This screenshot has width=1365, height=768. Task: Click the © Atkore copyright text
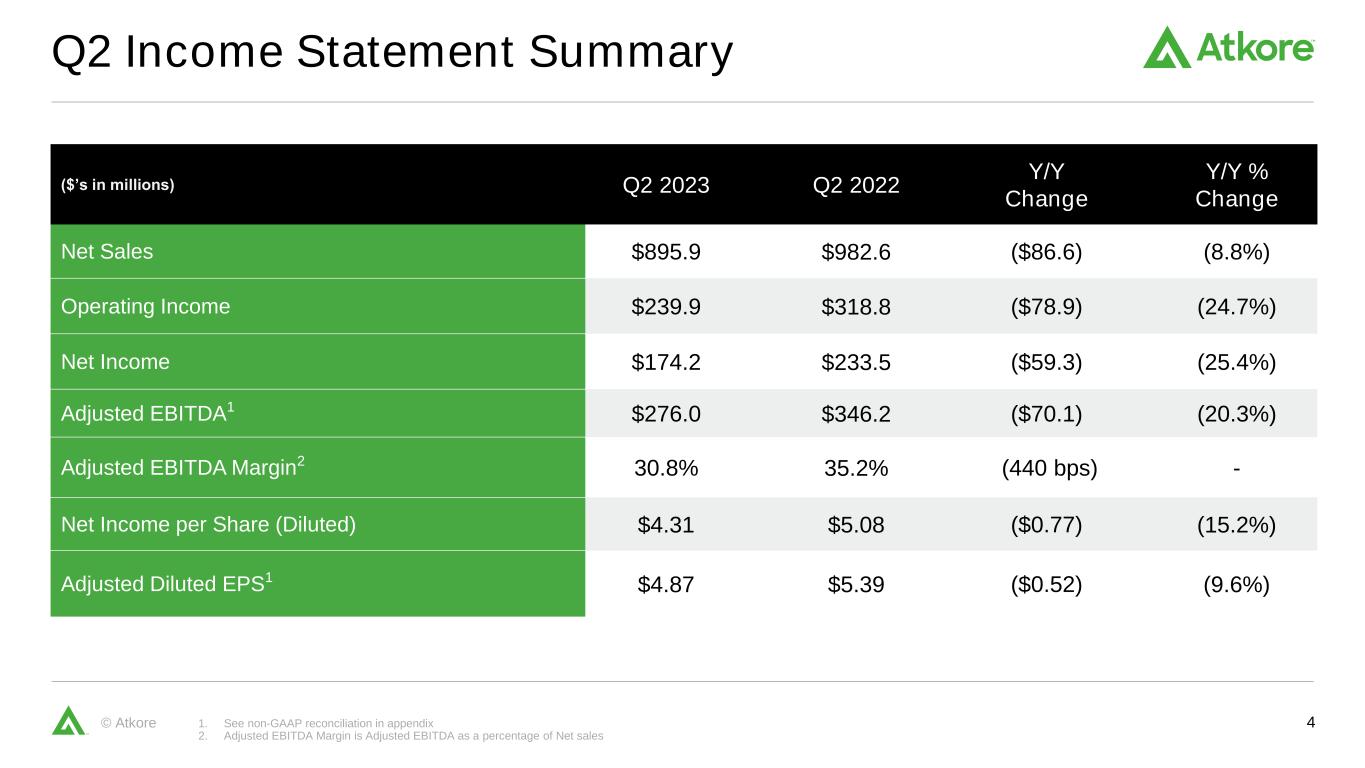[129, 722]
